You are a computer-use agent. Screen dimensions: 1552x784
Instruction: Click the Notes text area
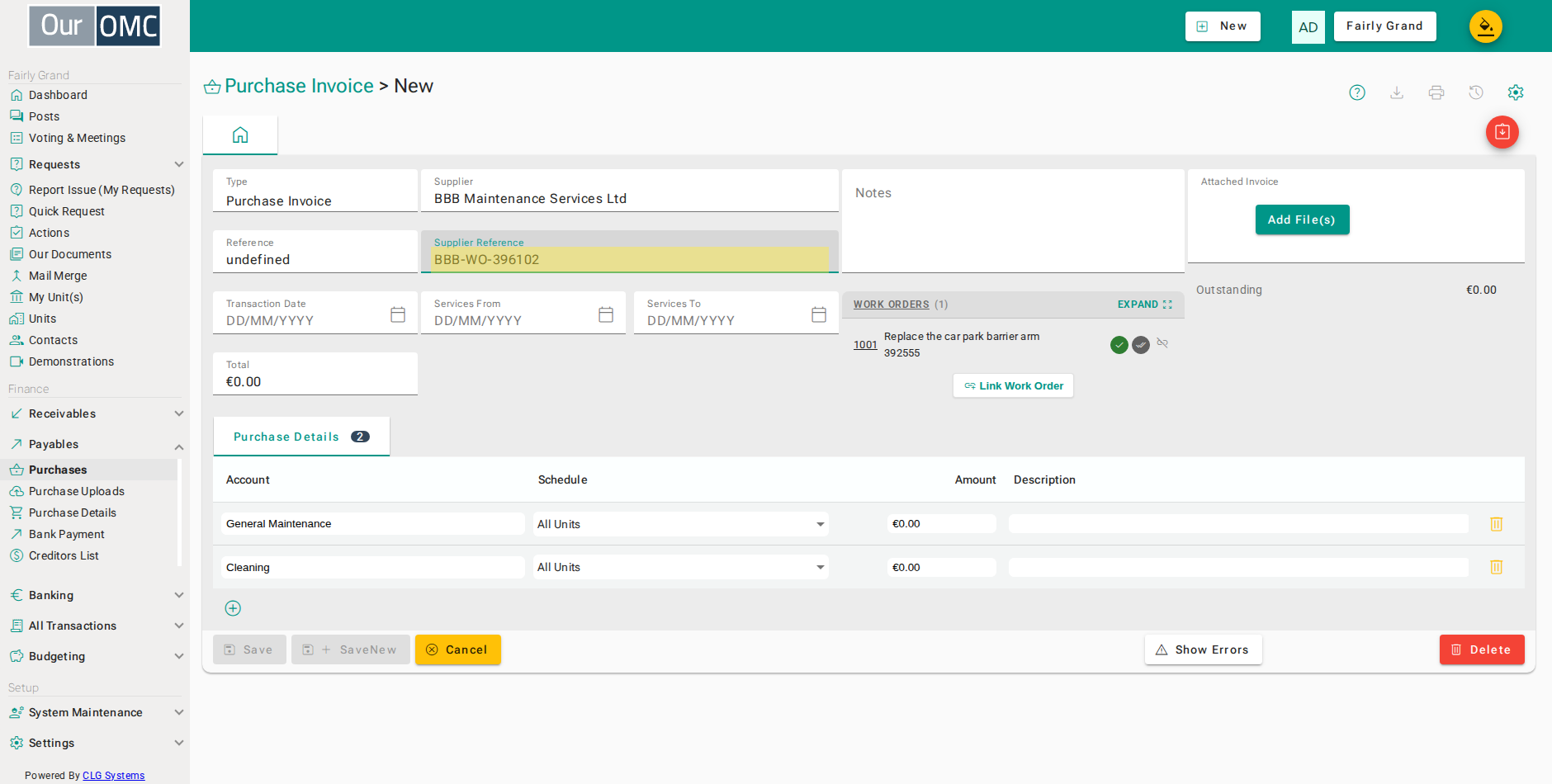pos(1013,221)
